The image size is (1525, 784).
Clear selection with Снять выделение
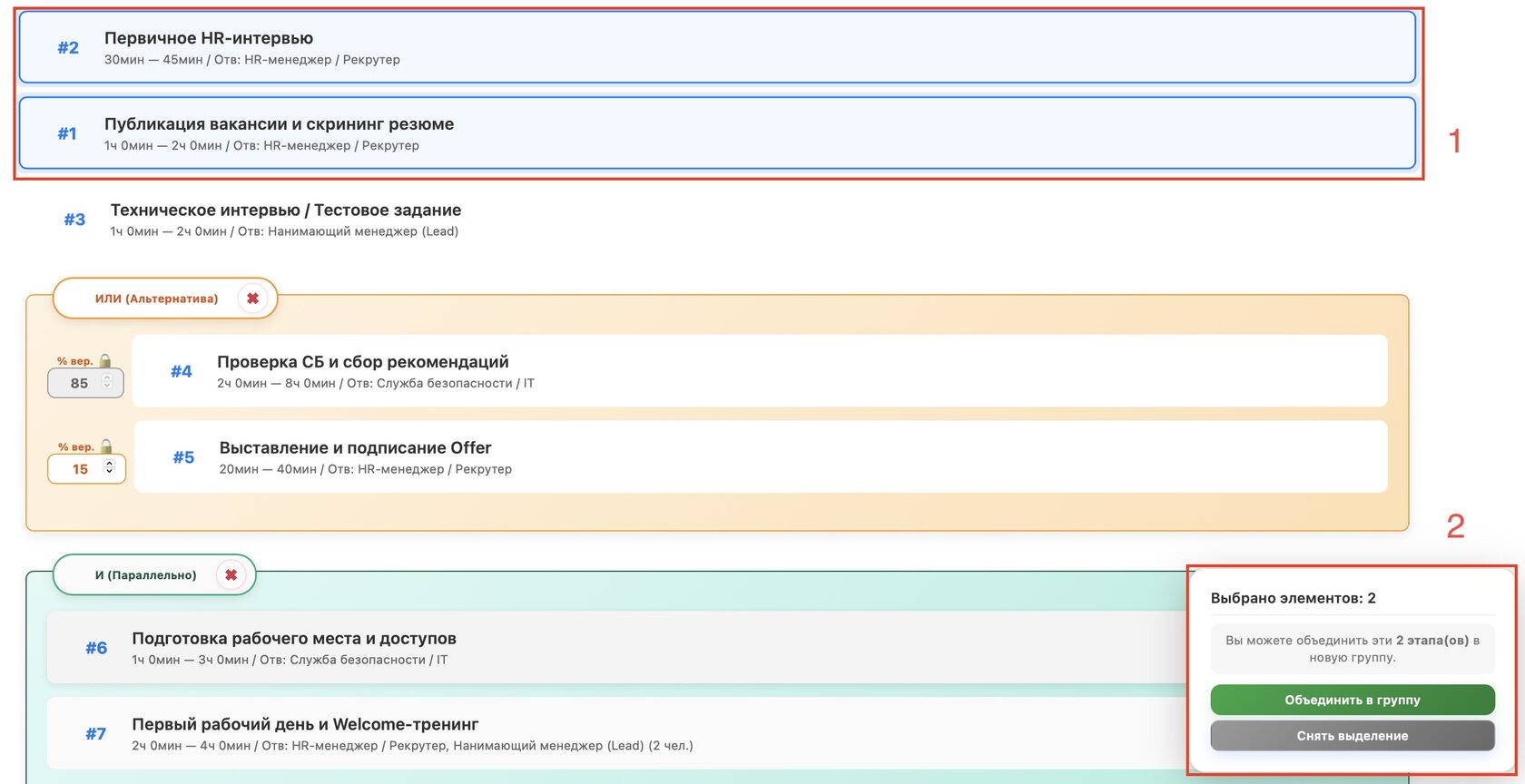(1353, 736)
